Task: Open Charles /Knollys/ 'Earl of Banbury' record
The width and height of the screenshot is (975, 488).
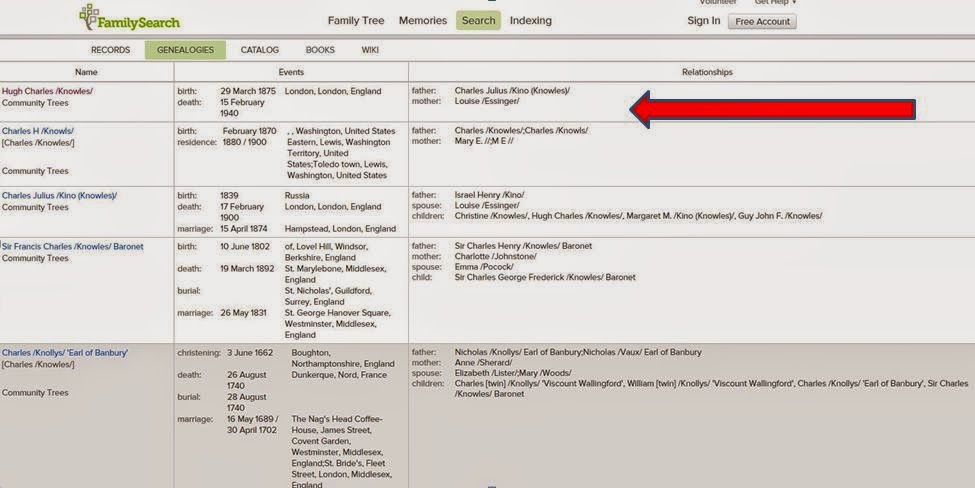Action: [65, 353]
